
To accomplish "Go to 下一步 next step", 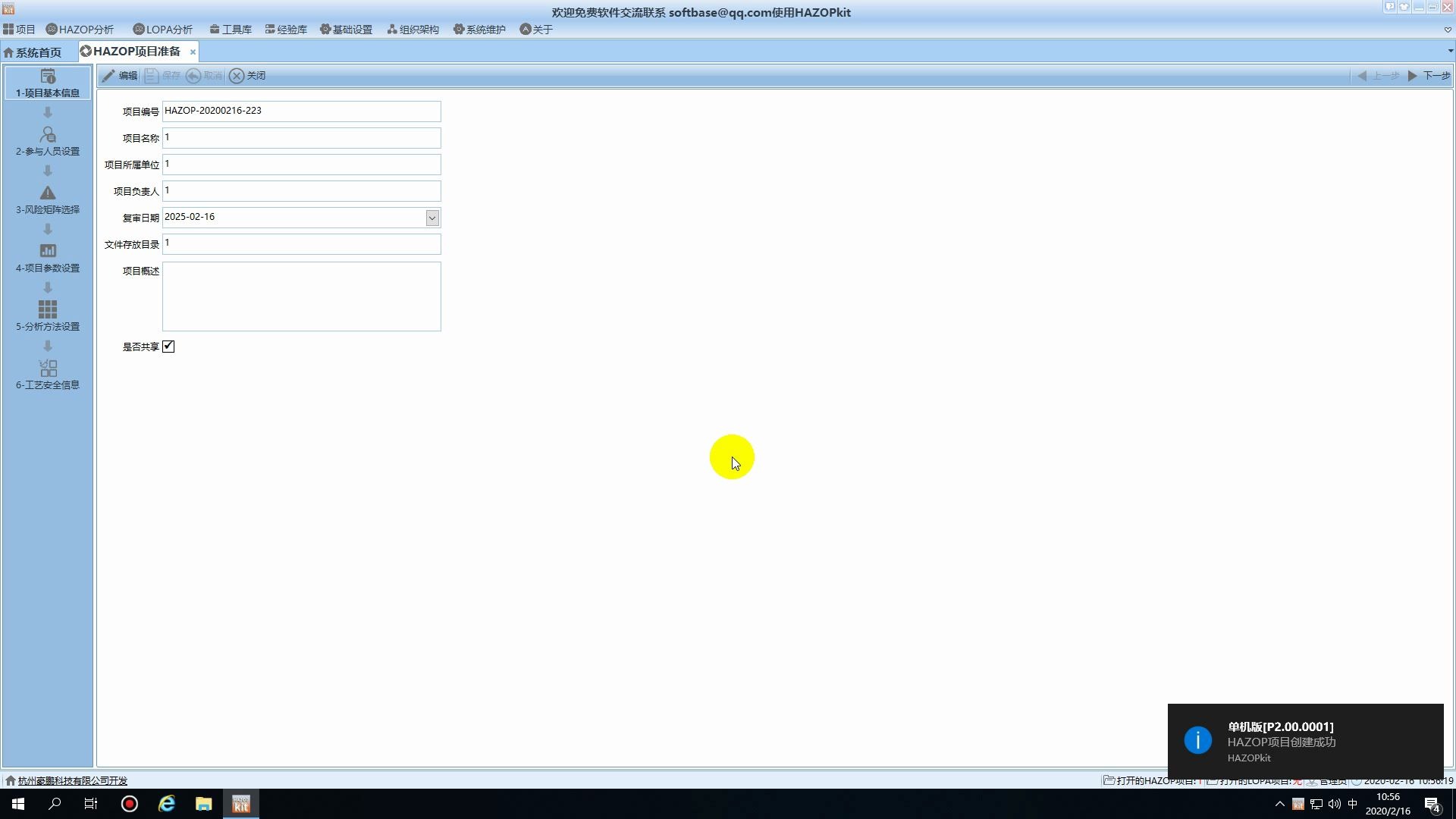I will pyautogui.click(x=1429, y=76).
